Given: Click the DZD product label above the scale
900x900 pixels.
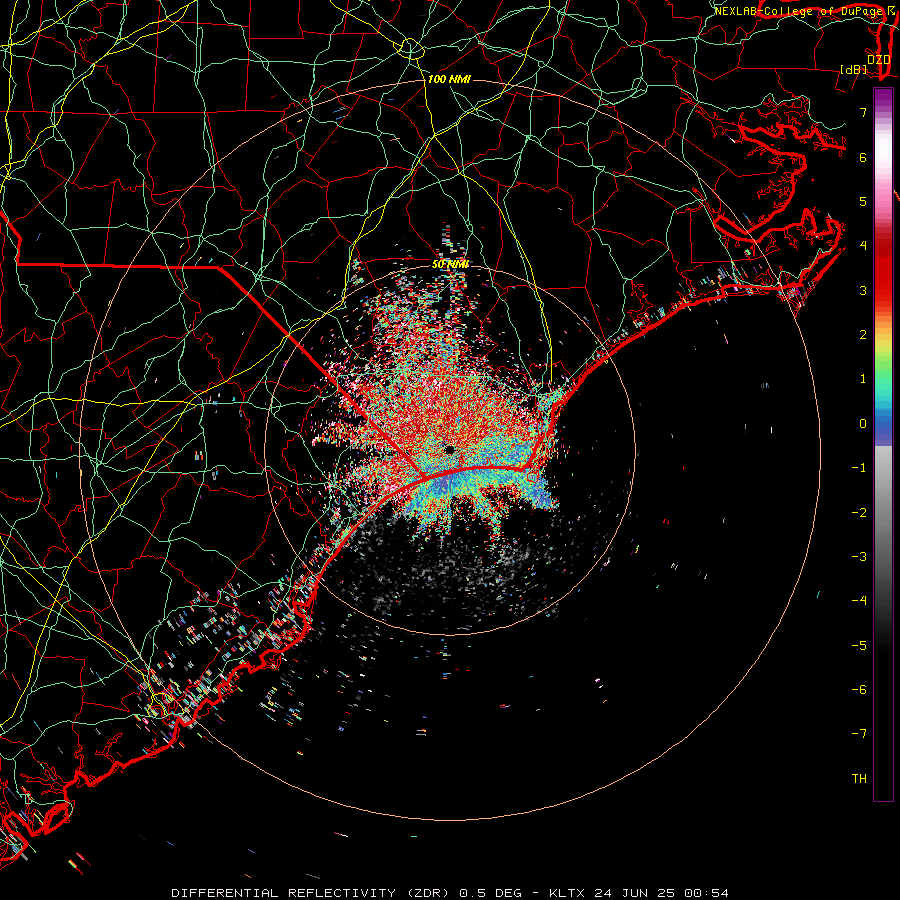Looking at the screenshot, I should 879,59.
